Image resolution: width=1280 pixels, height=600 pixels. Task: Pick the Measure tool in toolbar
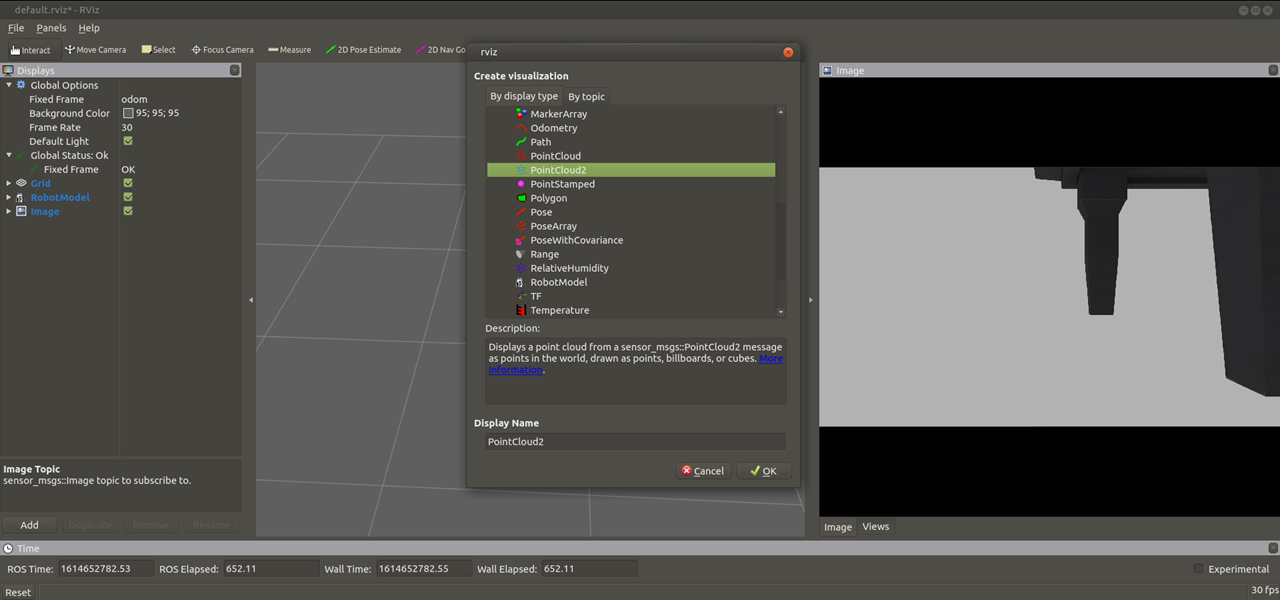pyautogui.click(x=289, y=50)
